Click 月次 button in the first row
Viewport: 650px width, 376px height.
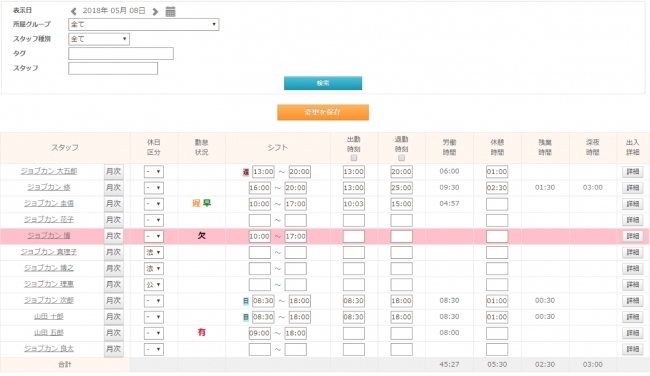[114, 172]
